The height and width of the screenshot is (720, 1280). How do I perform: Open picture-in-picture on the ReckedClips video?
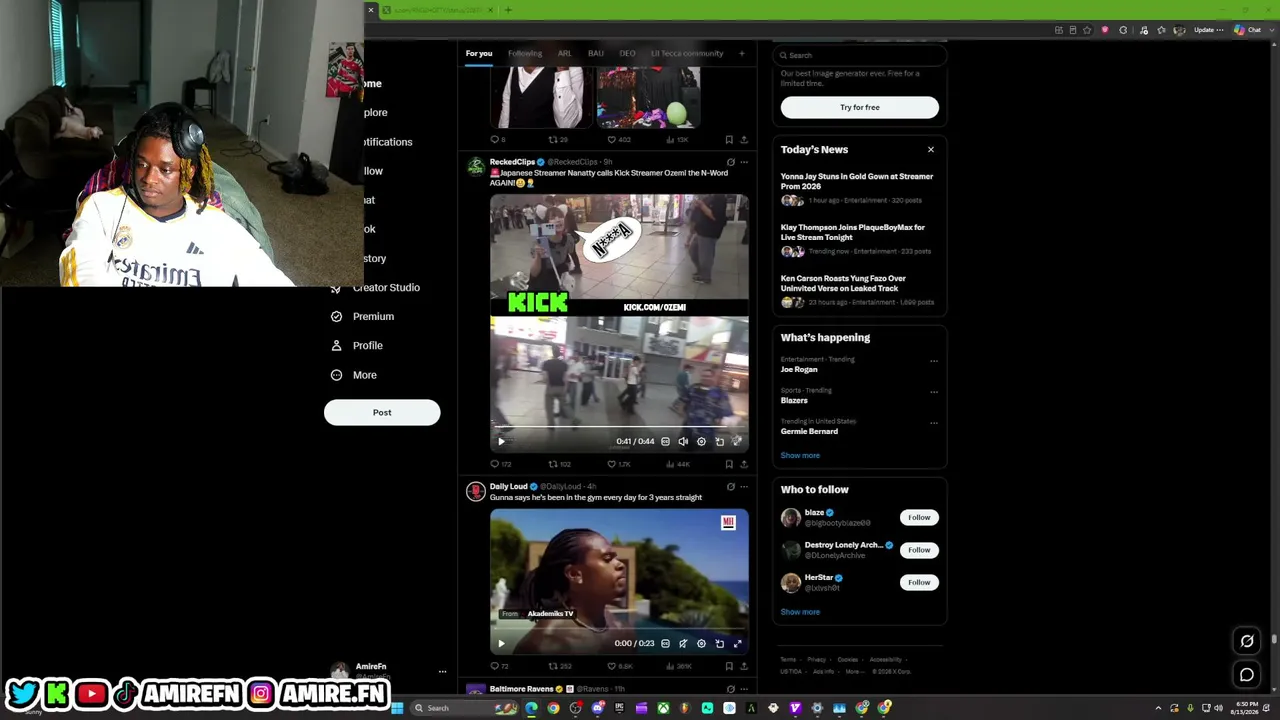click(x=719, y=441)
